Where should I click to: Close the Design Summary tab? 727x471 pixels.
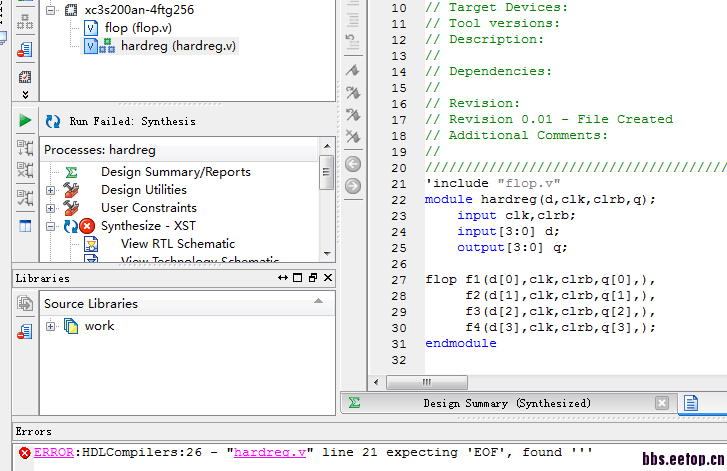tap(662, 403)
